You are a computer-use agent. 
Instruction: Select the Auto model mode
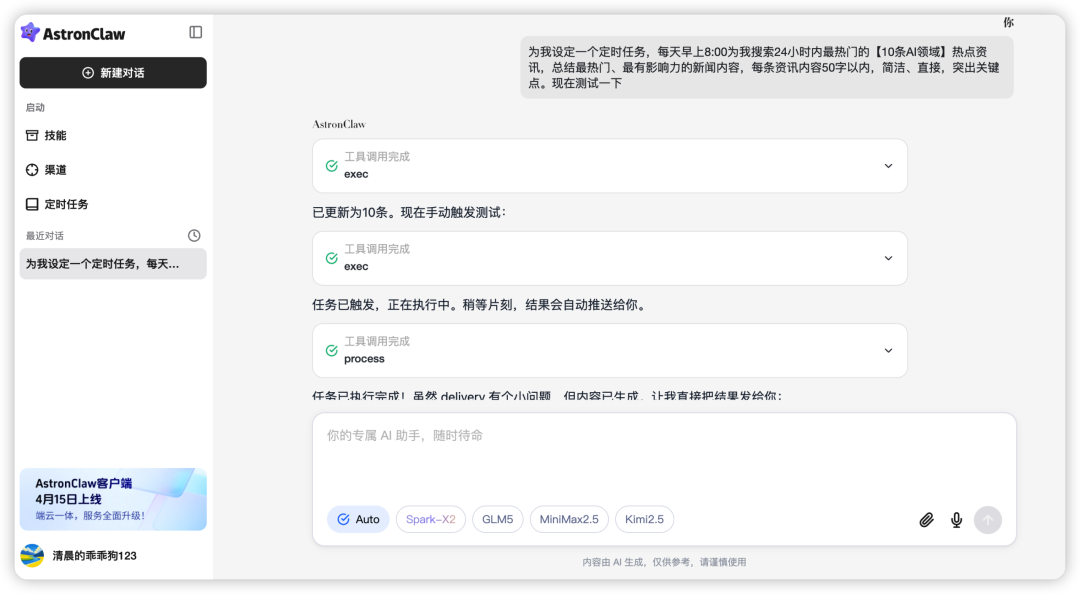coord(358,519)
